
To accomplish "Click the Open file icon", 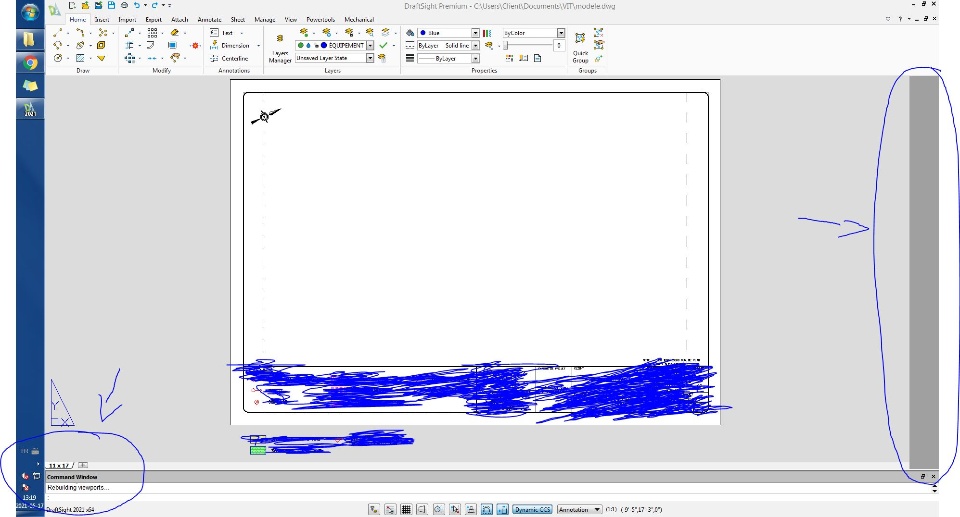I will pos(85,6).
